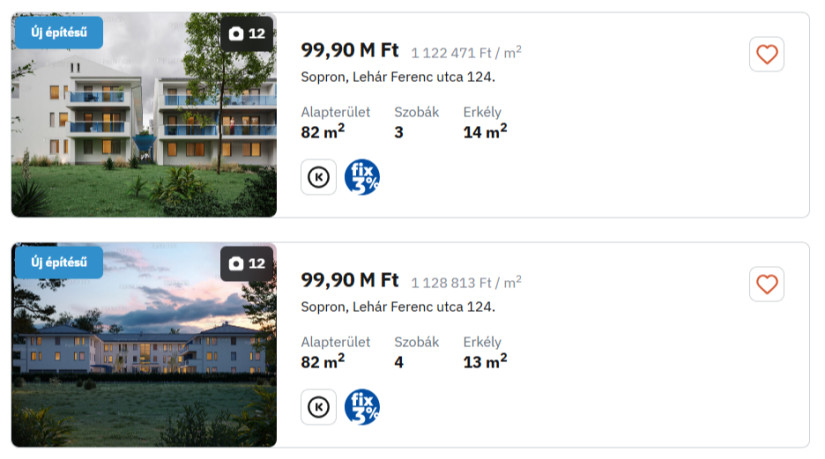Open the second listing's Sopron, Lehár Ferenc utca address
Image resolution: width=825 pixels, height=459 pixels.
(398, 307)
